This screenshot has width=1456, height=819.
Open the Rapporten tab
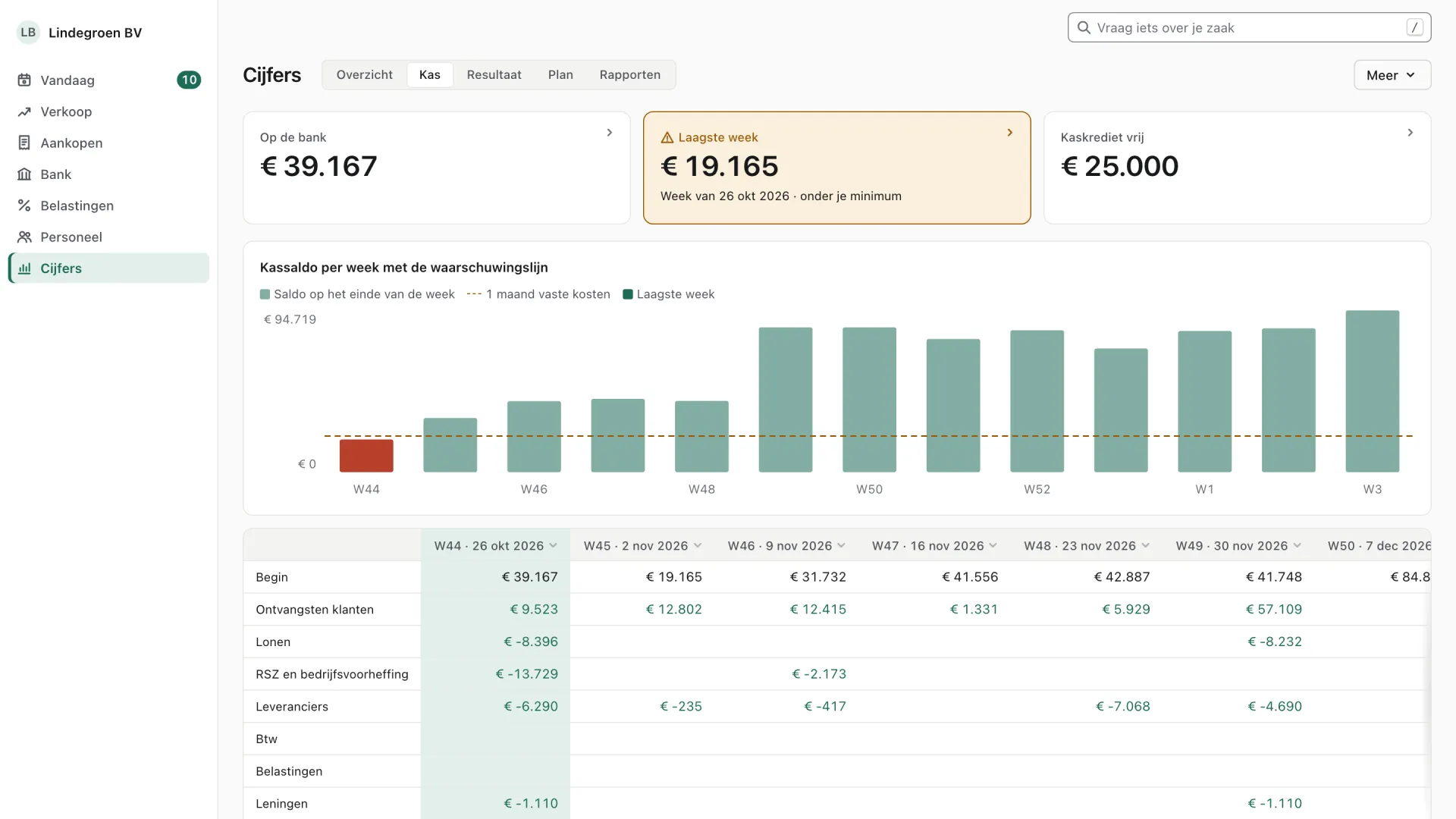(630, 75)
